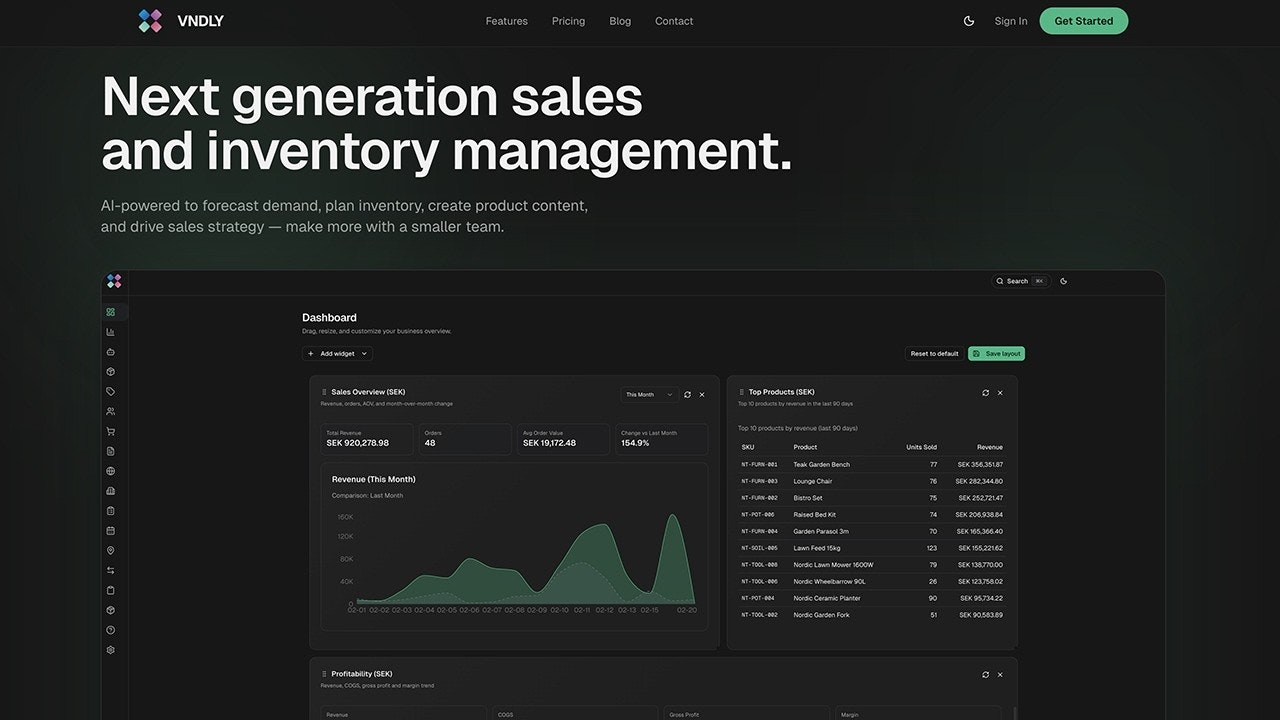Close the Sales Overview widget
Viewport: 1280px width, 720px height.
click(702, 395)
